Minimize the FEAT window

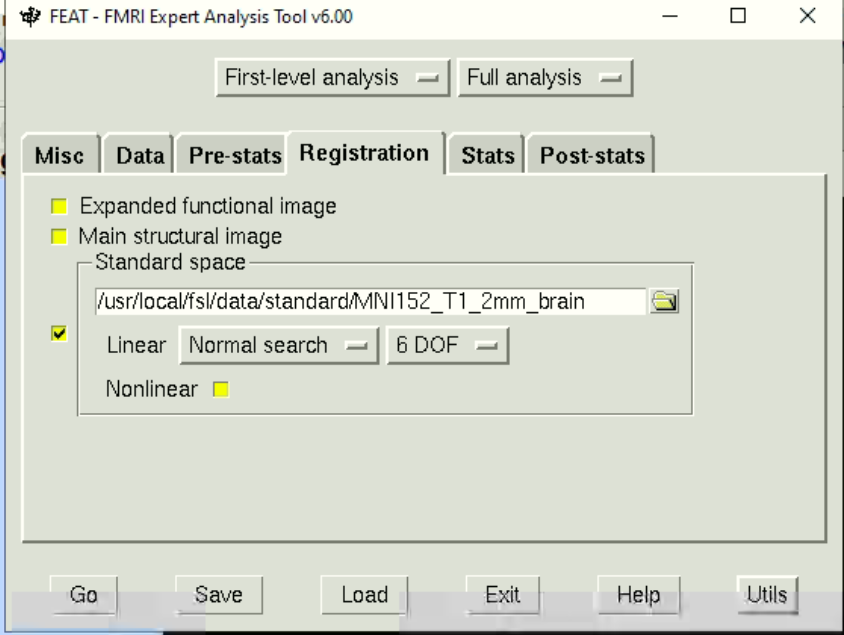[670, 16]
